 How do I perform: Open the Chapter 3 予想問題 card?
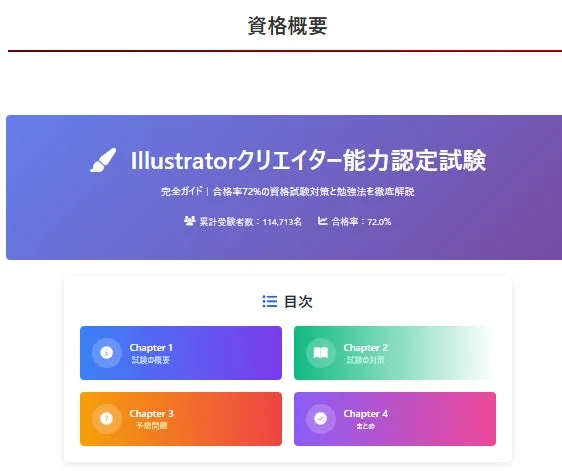[181, 419]
